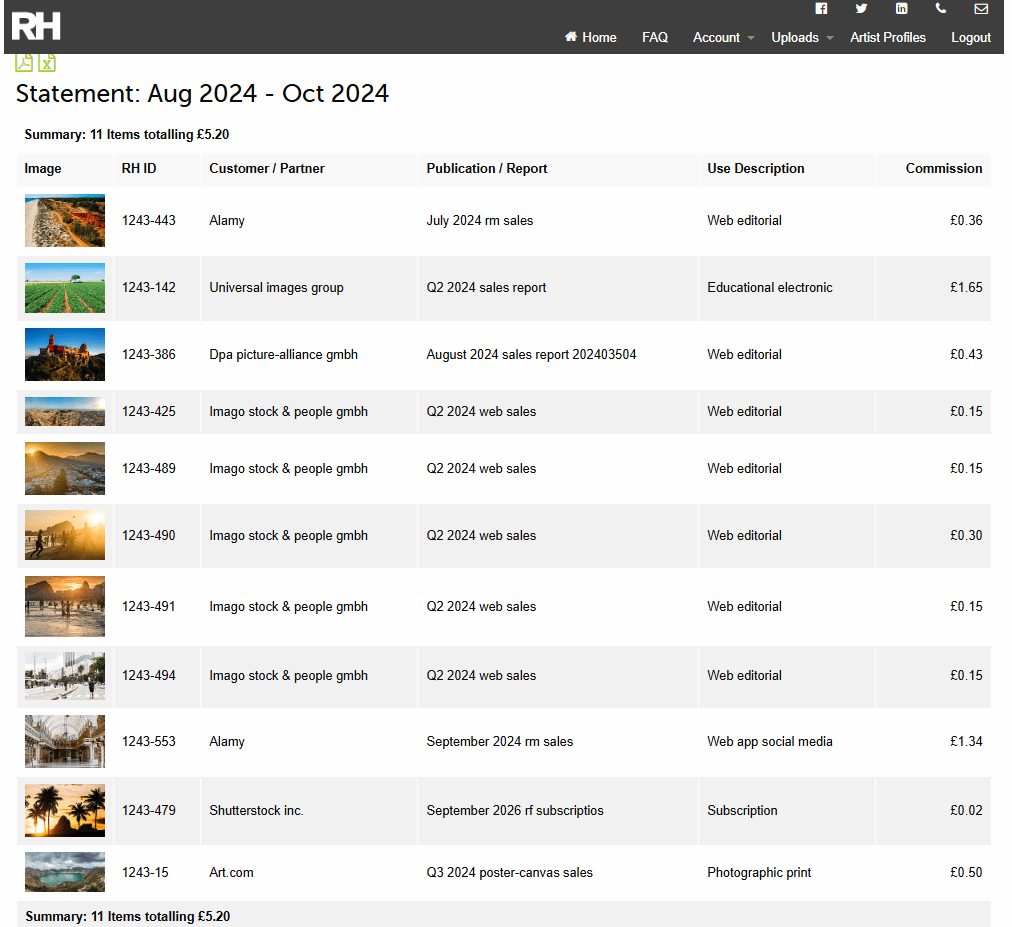Click the Logout link
Image resolution: width=1012 pixels, height=927 pixels.
tap(971, 38)
